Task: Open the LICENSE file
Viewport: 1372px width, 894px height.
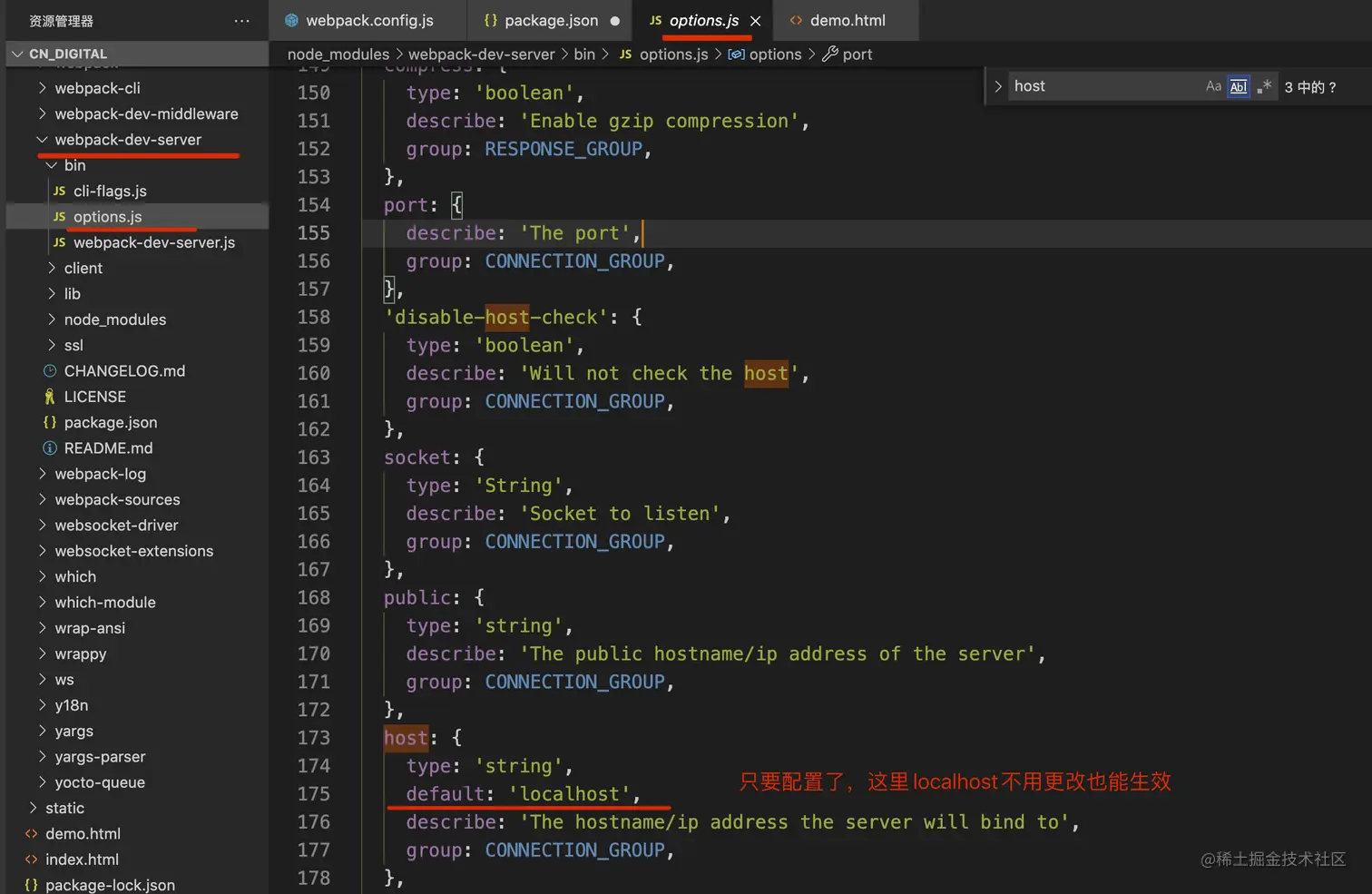Action: pyautogui.click(x=95, y=398)
